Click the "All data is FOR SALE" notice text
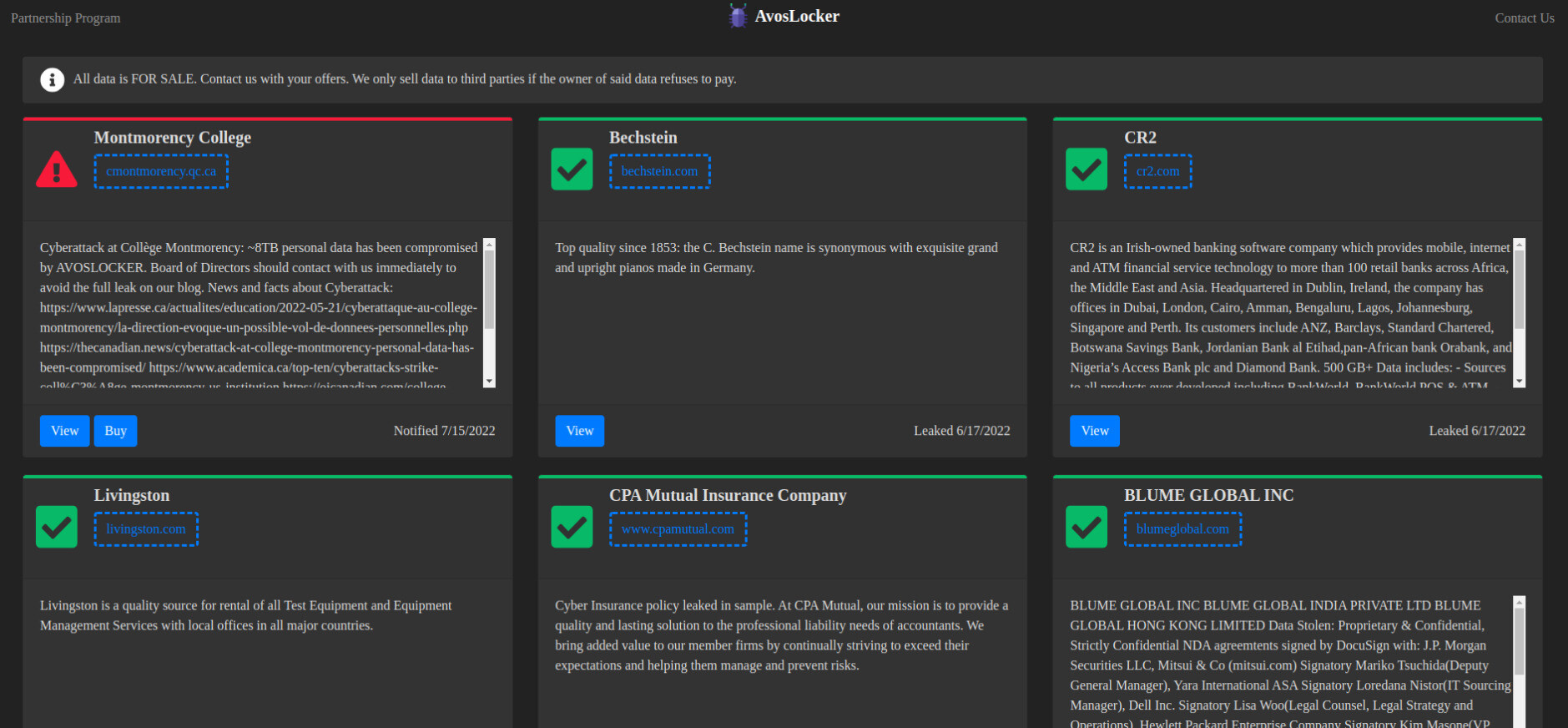The height and width of the screenshot is (728, 1568). [x=405, y=79]
